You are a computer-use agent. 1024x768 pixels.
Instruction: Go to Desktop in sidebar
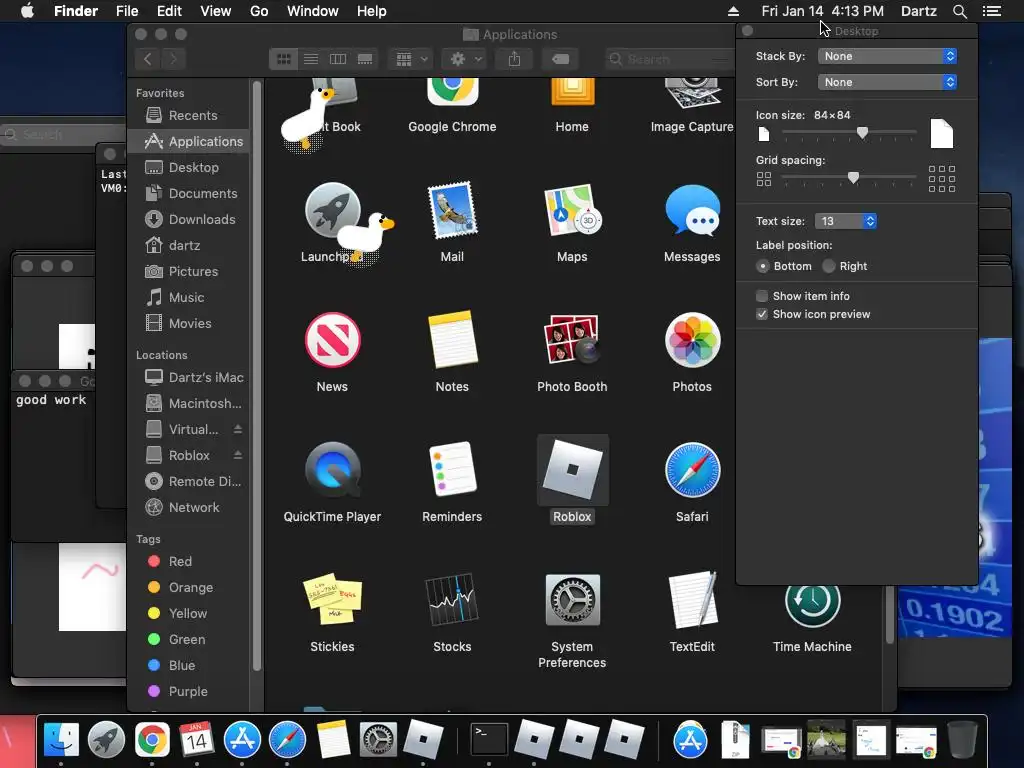189,168
